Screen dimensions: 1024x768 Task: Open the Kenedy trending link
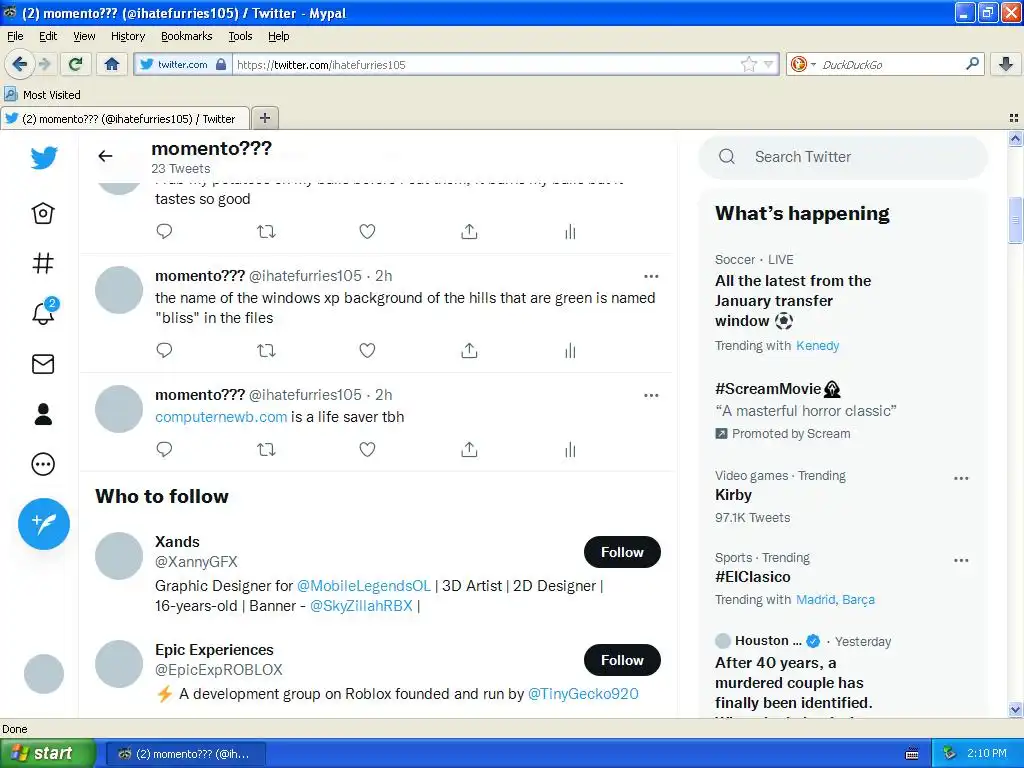point(817,345)
